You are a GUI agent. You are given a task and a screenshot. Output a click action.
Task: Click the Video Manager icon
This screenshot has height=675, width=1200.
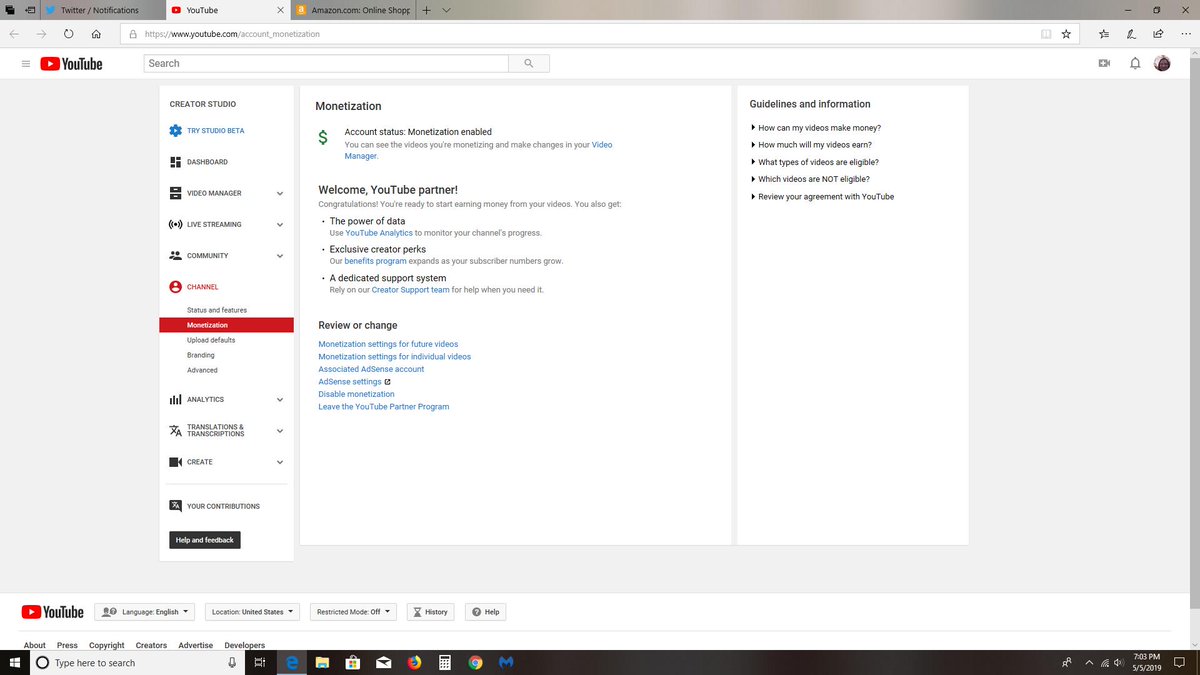click(x=175, y=193)
